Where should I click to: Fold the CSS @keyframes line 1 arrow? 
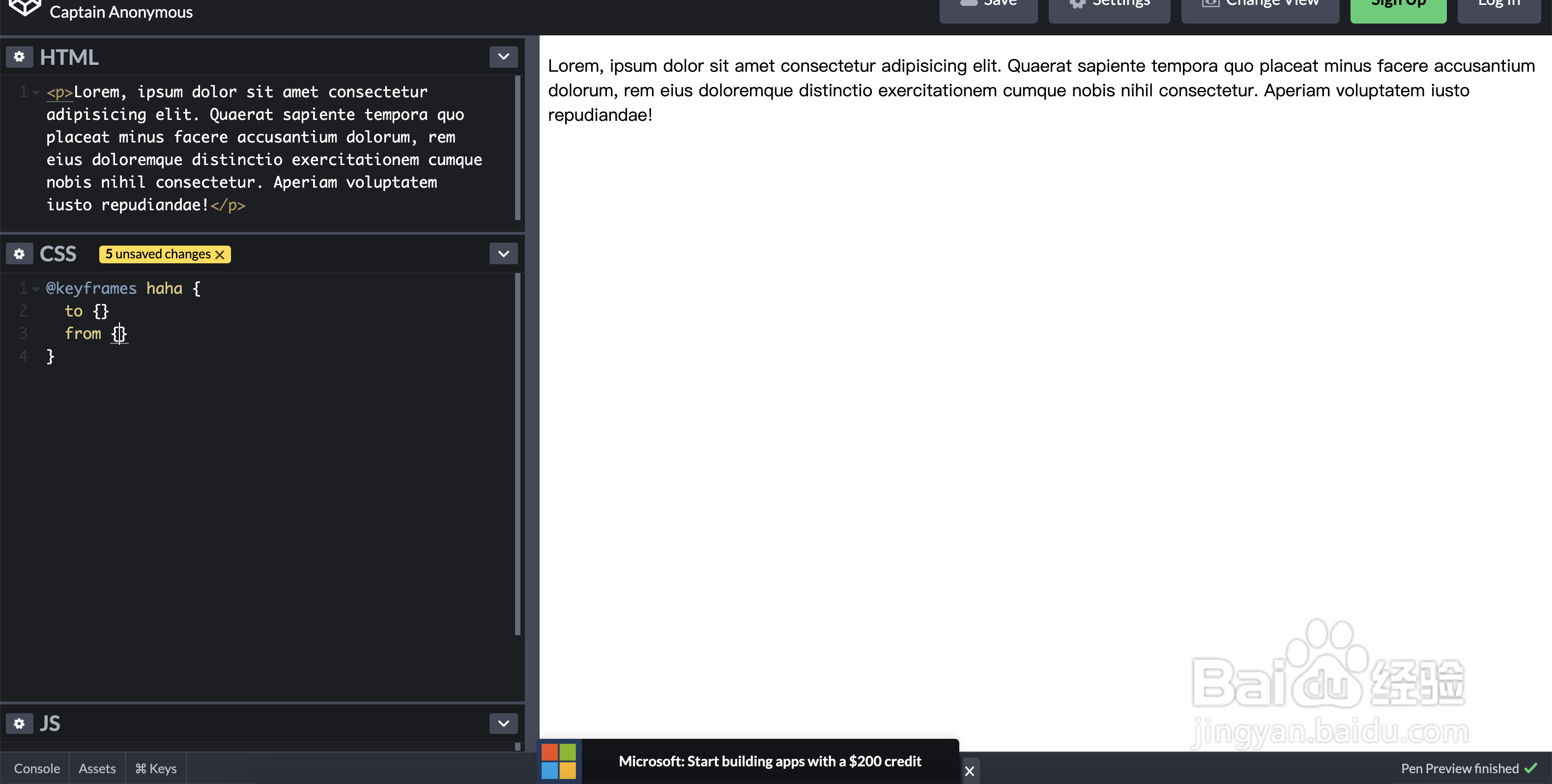(x=36, y=289)
